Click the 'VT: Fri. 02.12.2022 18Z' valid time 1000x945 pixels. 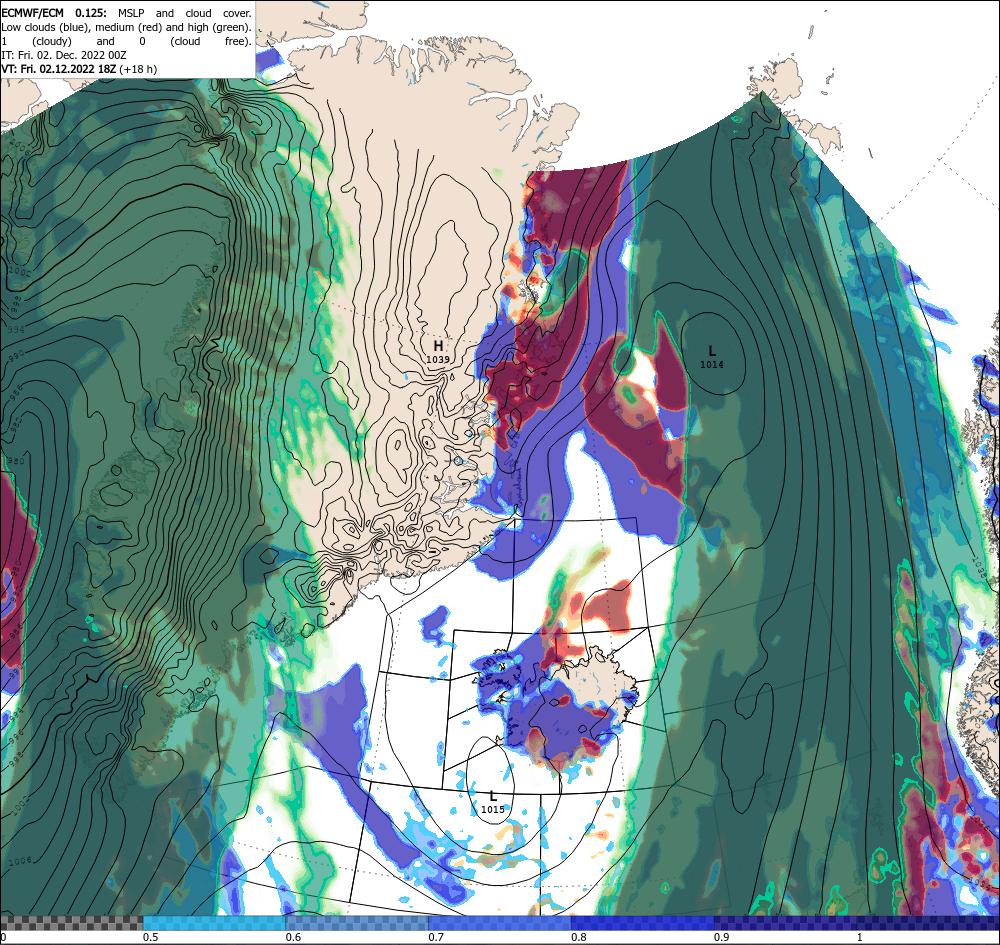click(59, 69)
